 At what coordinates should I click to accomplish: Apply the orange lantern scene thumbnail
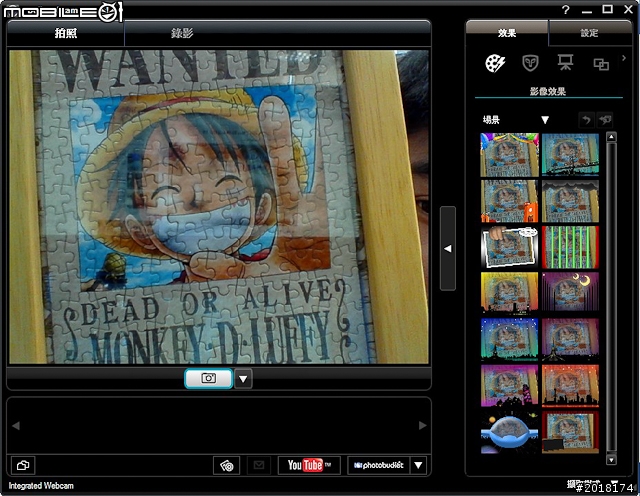tap(510, 201)
